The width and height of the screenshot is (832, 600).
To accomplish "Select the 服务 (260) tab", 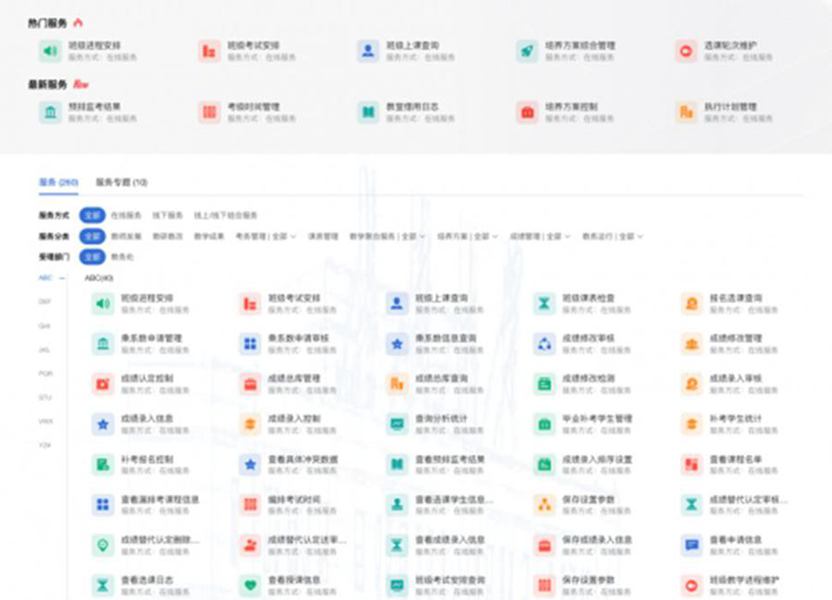I will click(x=58, y=182).
